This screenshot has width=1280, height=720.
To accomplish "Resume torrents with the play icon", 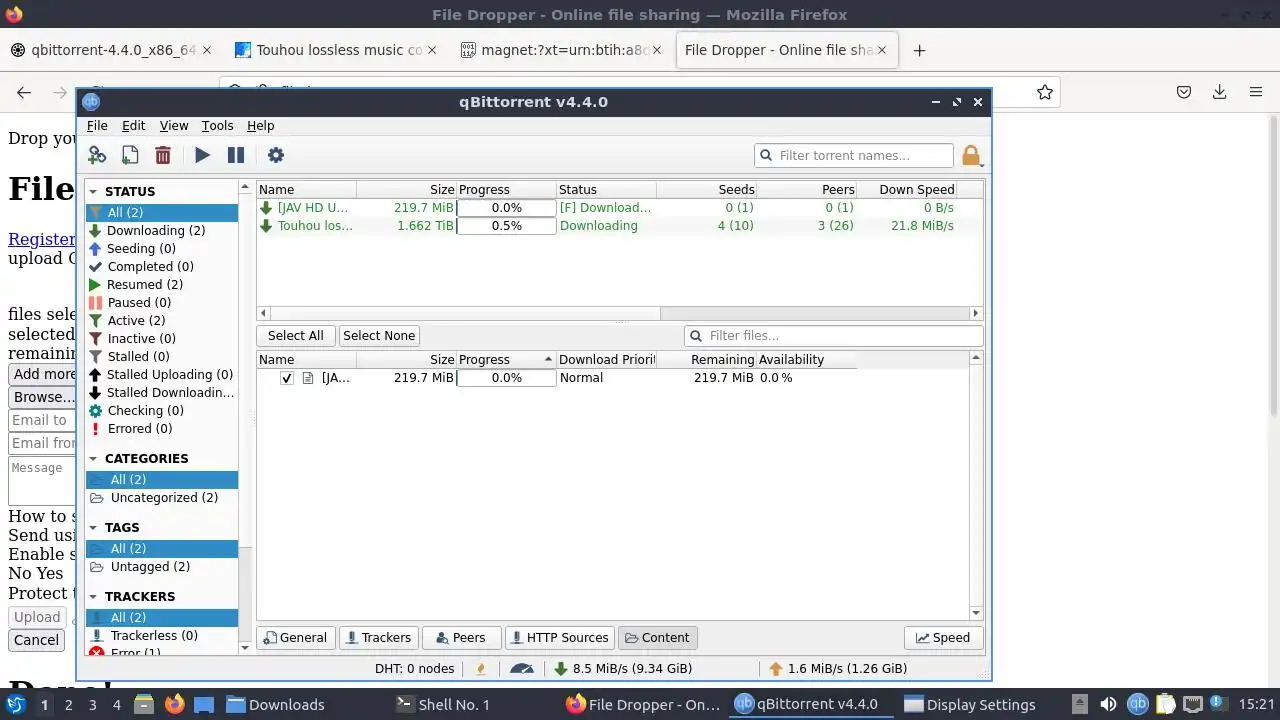I will (202, 155).
